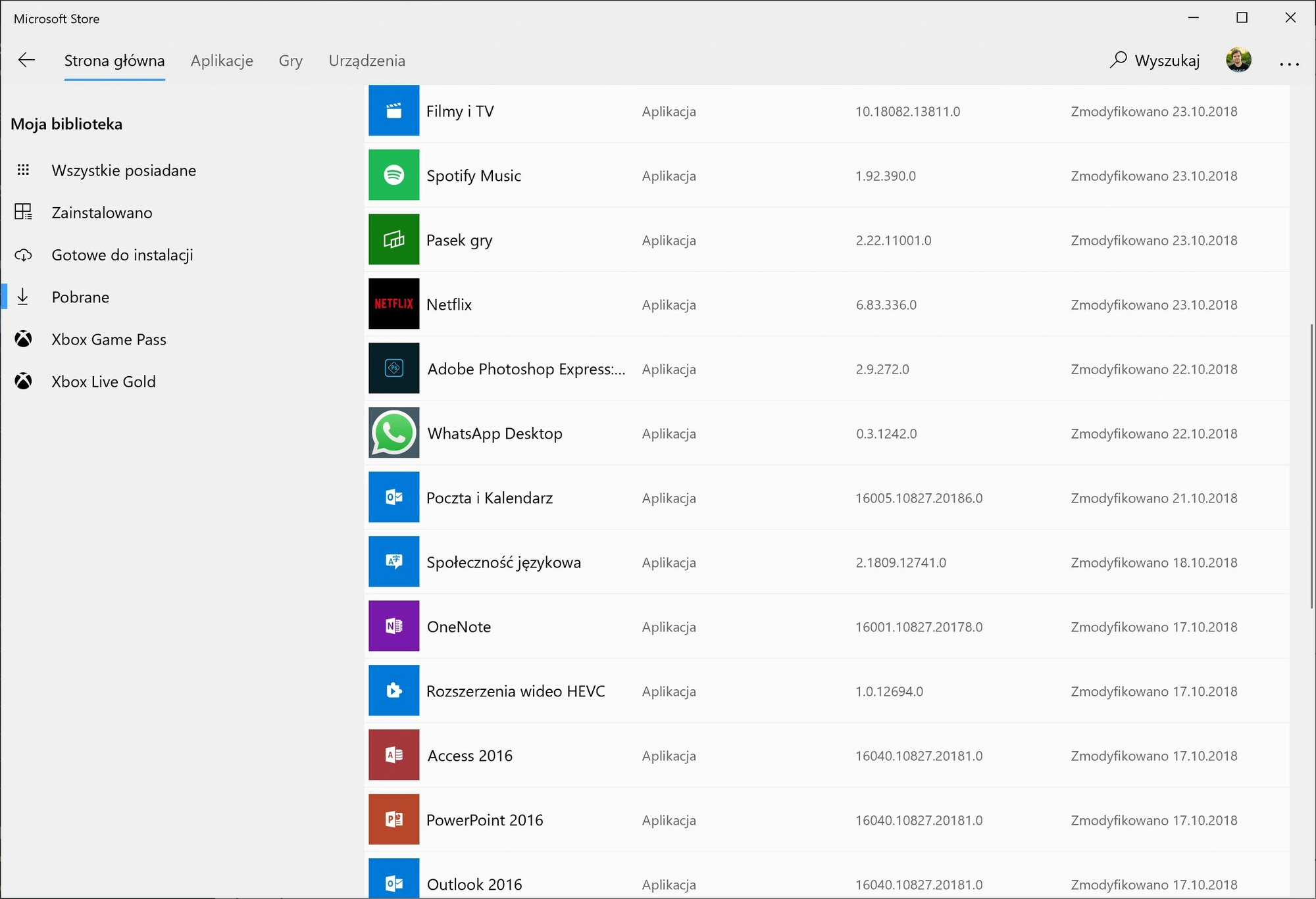Select Pobrane in the sidebar

tap(80, 297)
